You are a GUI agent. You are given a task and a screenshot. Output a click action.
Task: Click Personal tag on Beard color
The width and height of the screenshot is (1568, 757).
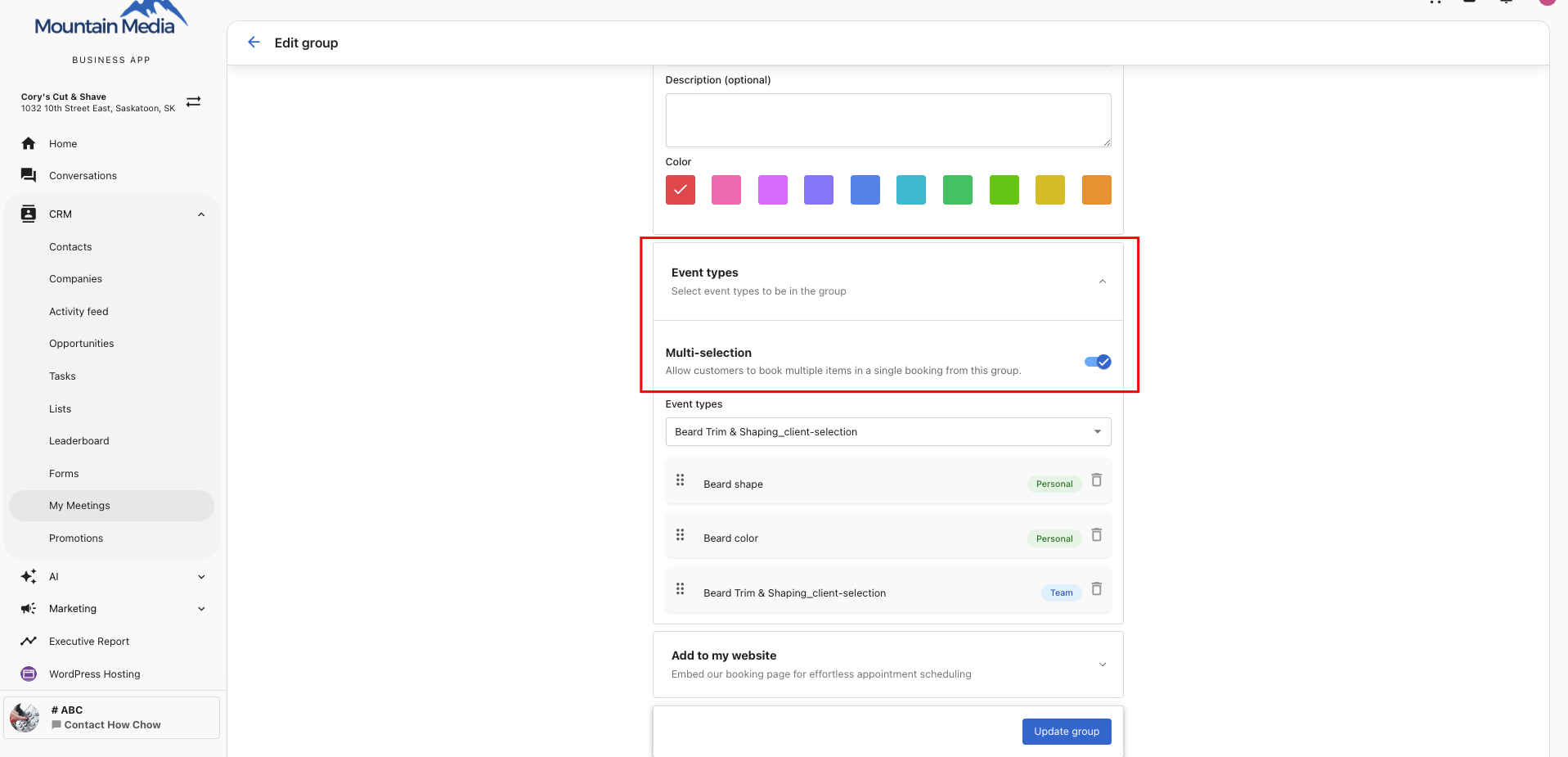click(1054, 538)
